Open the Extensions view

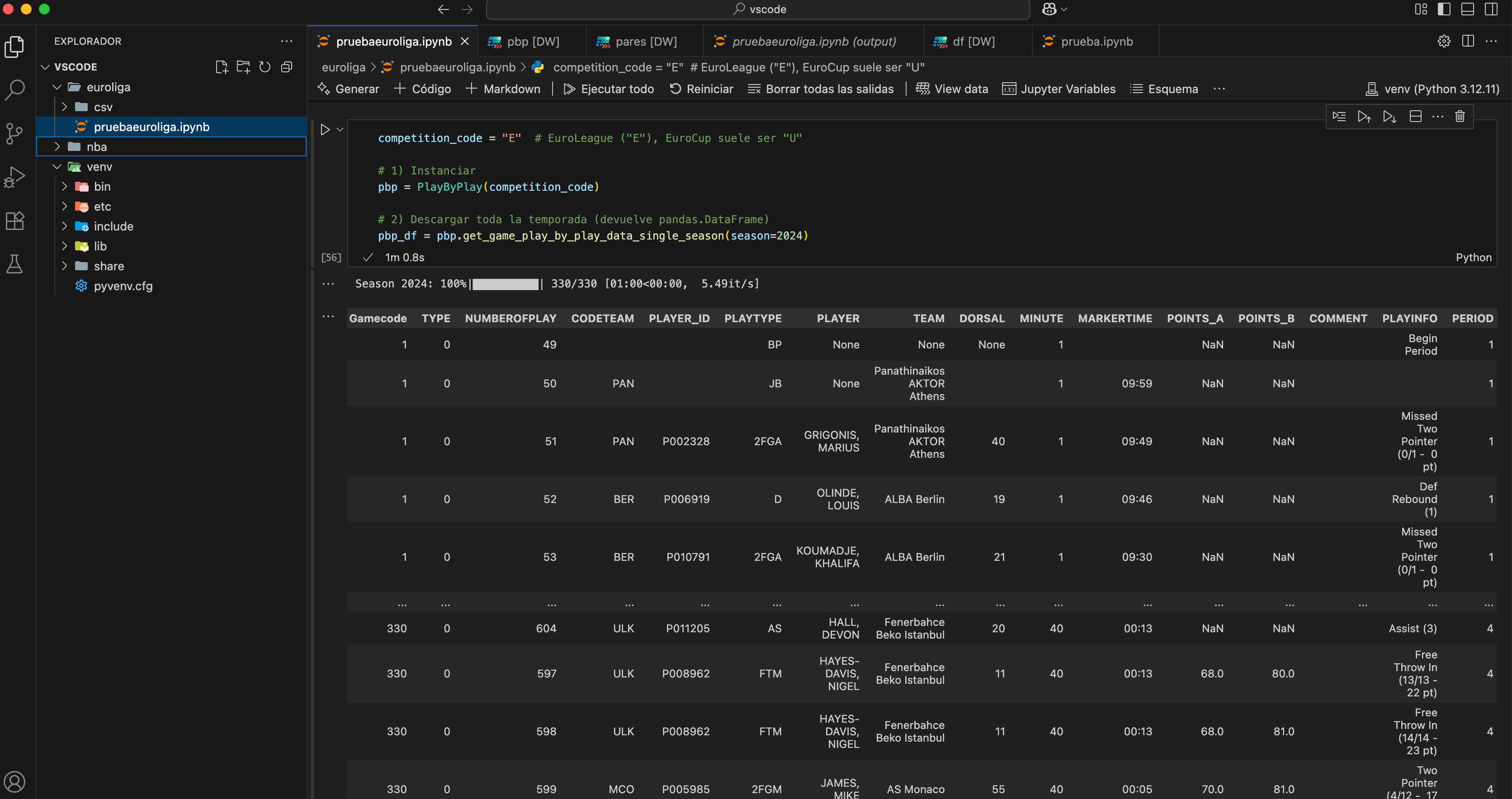coord(14,221)
